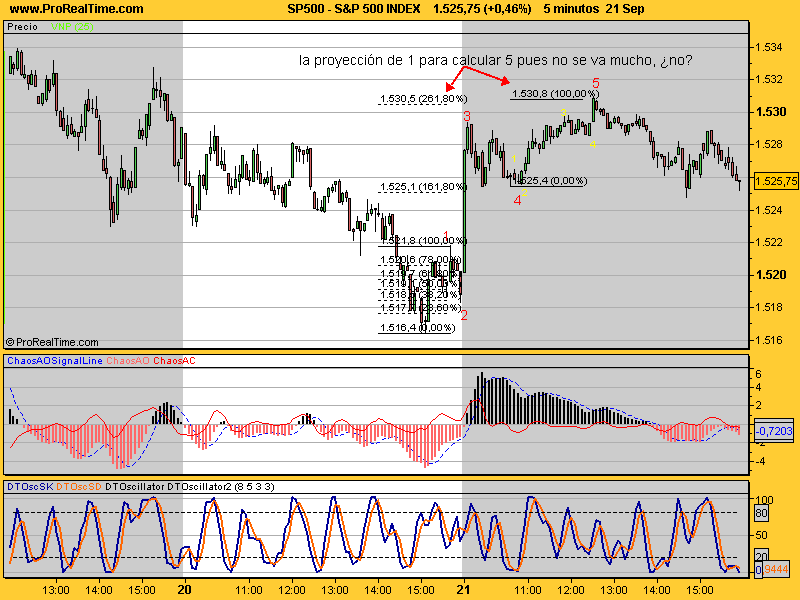Click the '1.525,4 (0,00%)' projection label

550,181
